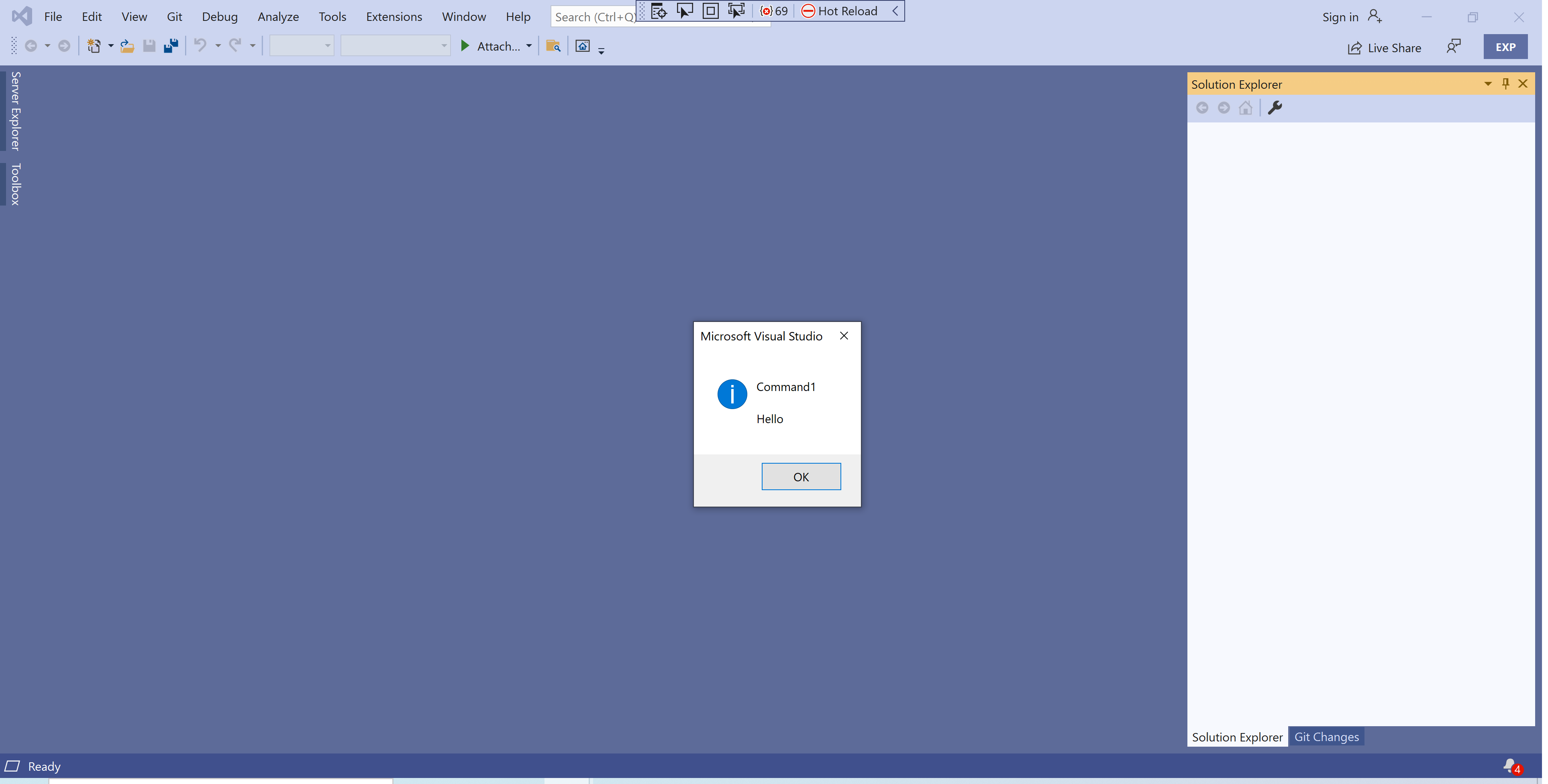Open the Live Visual Tree icon
Screen dimensions: 1548x784
659,11
